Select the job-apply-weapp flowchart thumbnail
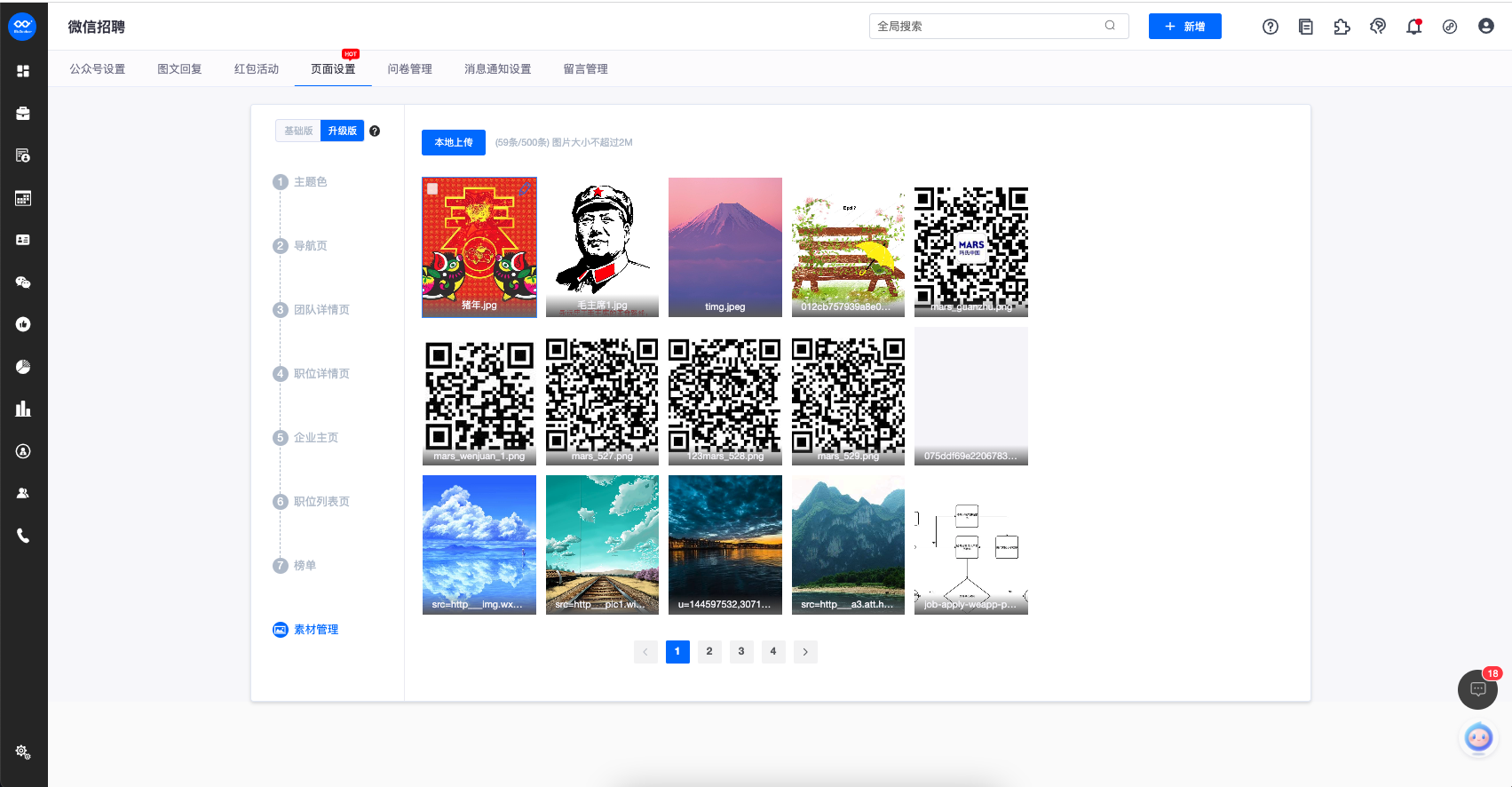Screen dimensions: 1512x787 click(971, 545)
